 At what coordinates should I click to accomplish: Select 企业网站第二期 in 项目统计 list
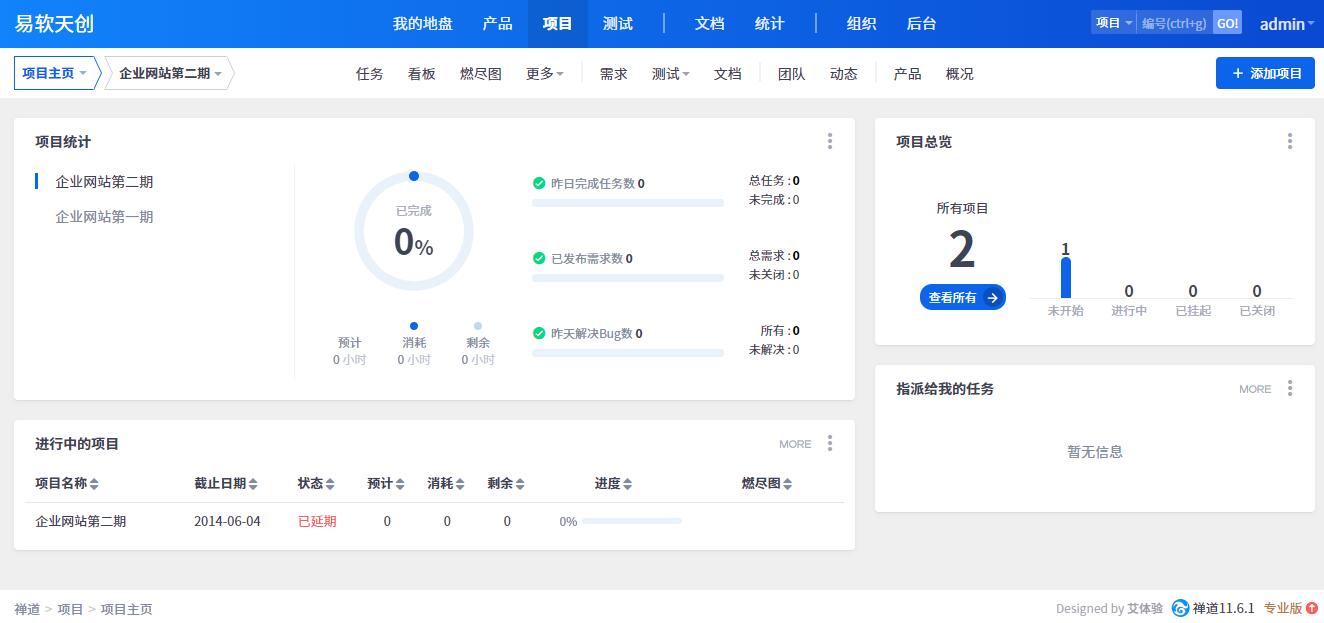104,182
